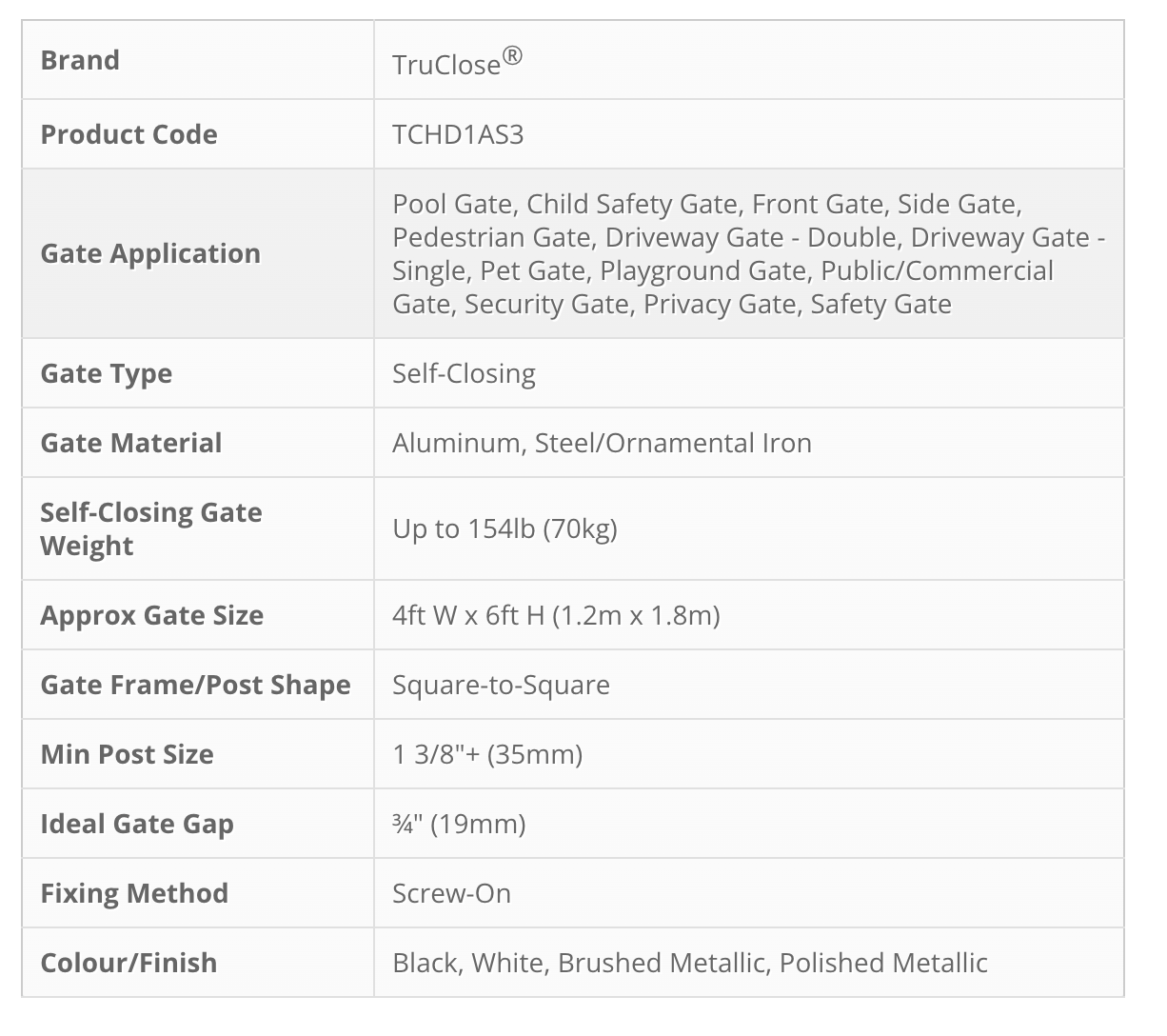Click the Gate Application row label
This screenshot has width=1167, height=1036.
[150, 253]
